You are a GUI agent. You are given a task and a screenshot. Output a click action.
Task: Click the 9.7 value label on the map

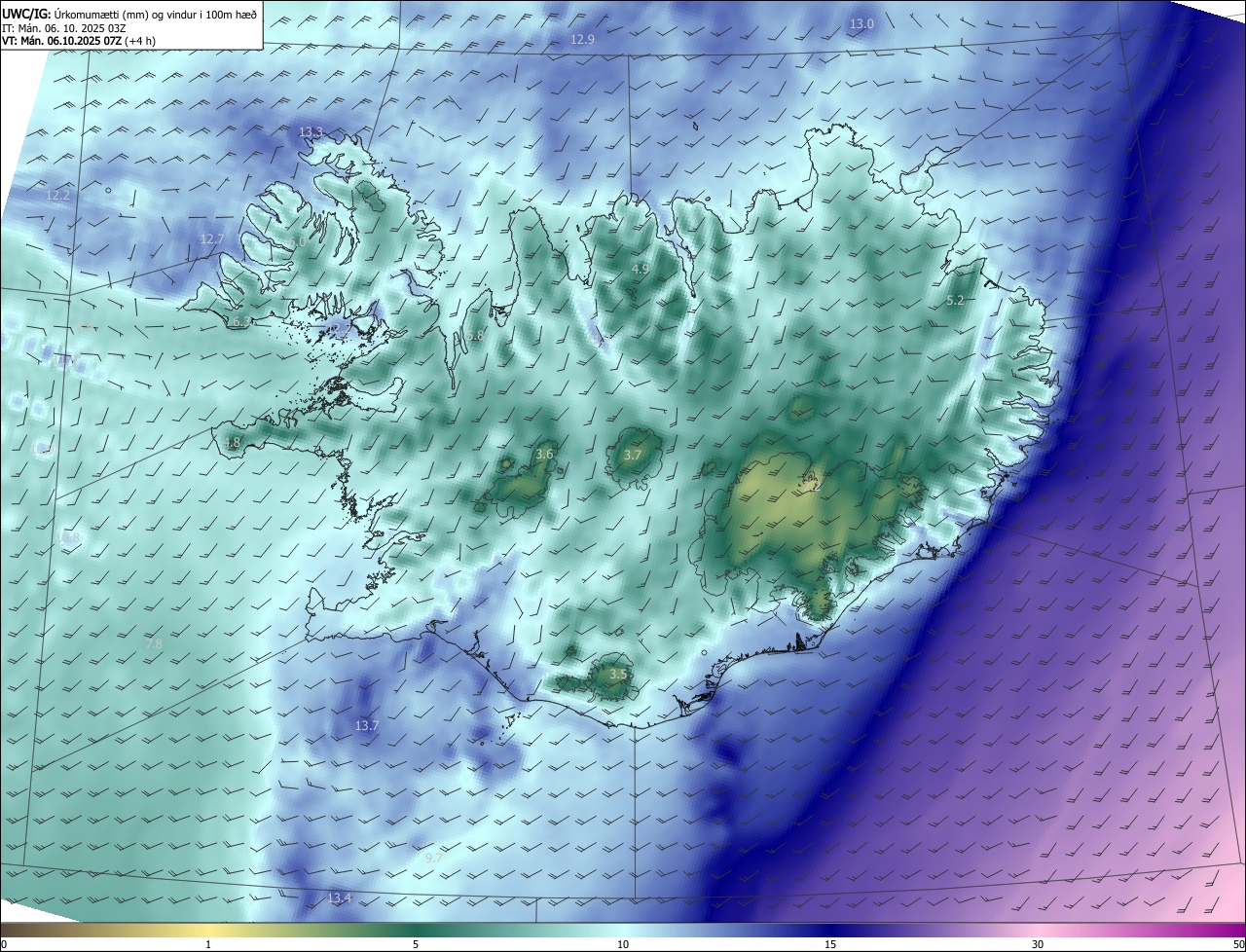434,859
